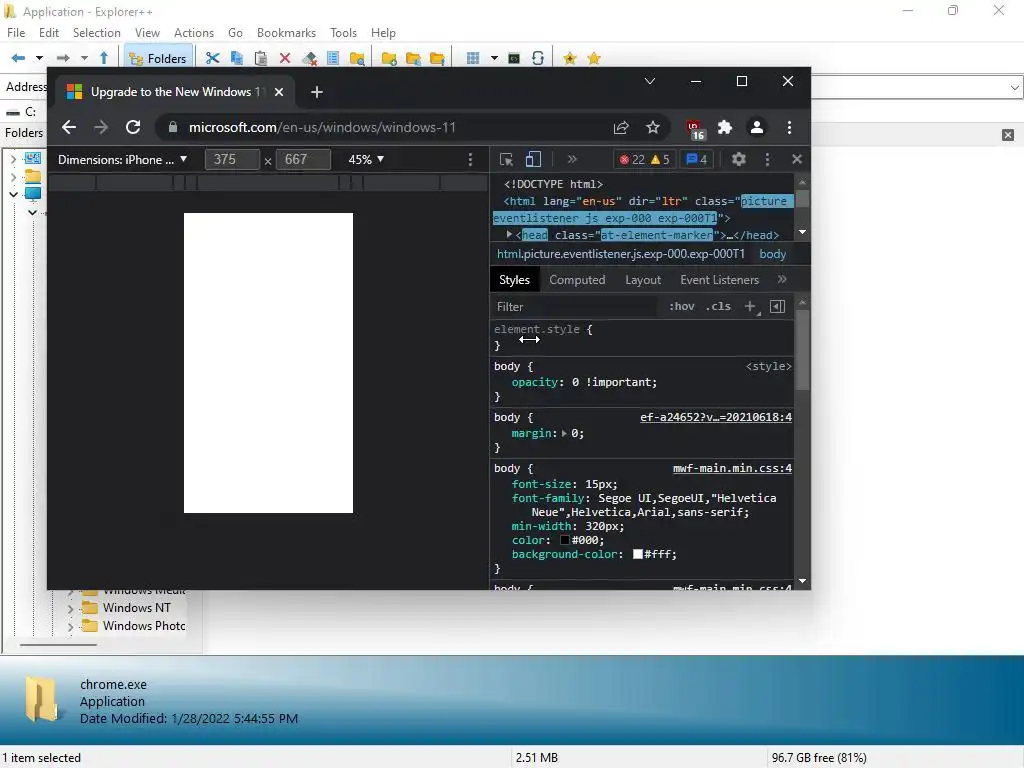Open the Chrome Extensions puzzle icon
This screenshot has width=1024, height=768.
click(725, 127)
